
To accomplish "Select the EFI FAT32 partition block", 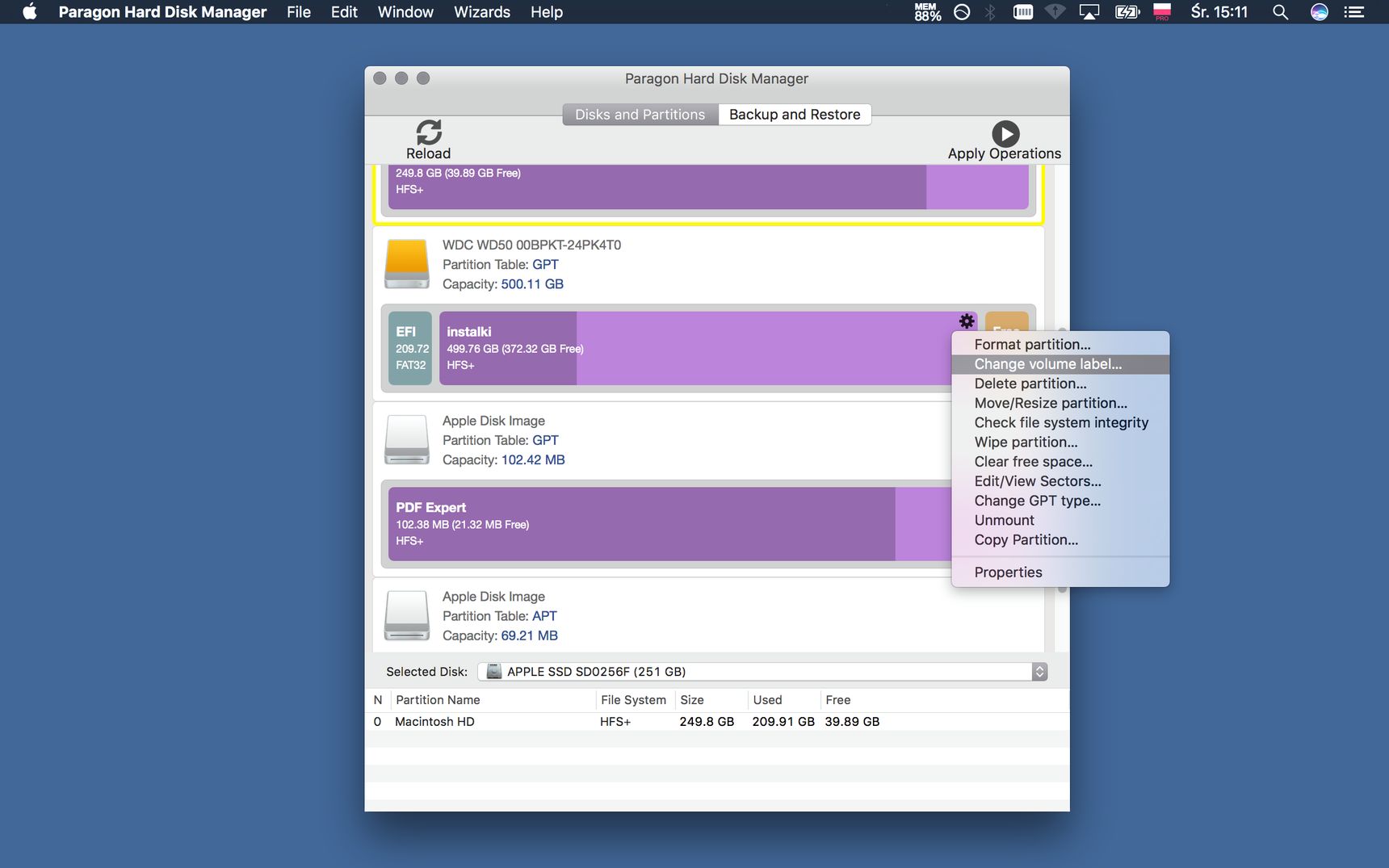I will click(x=410, y=348).
